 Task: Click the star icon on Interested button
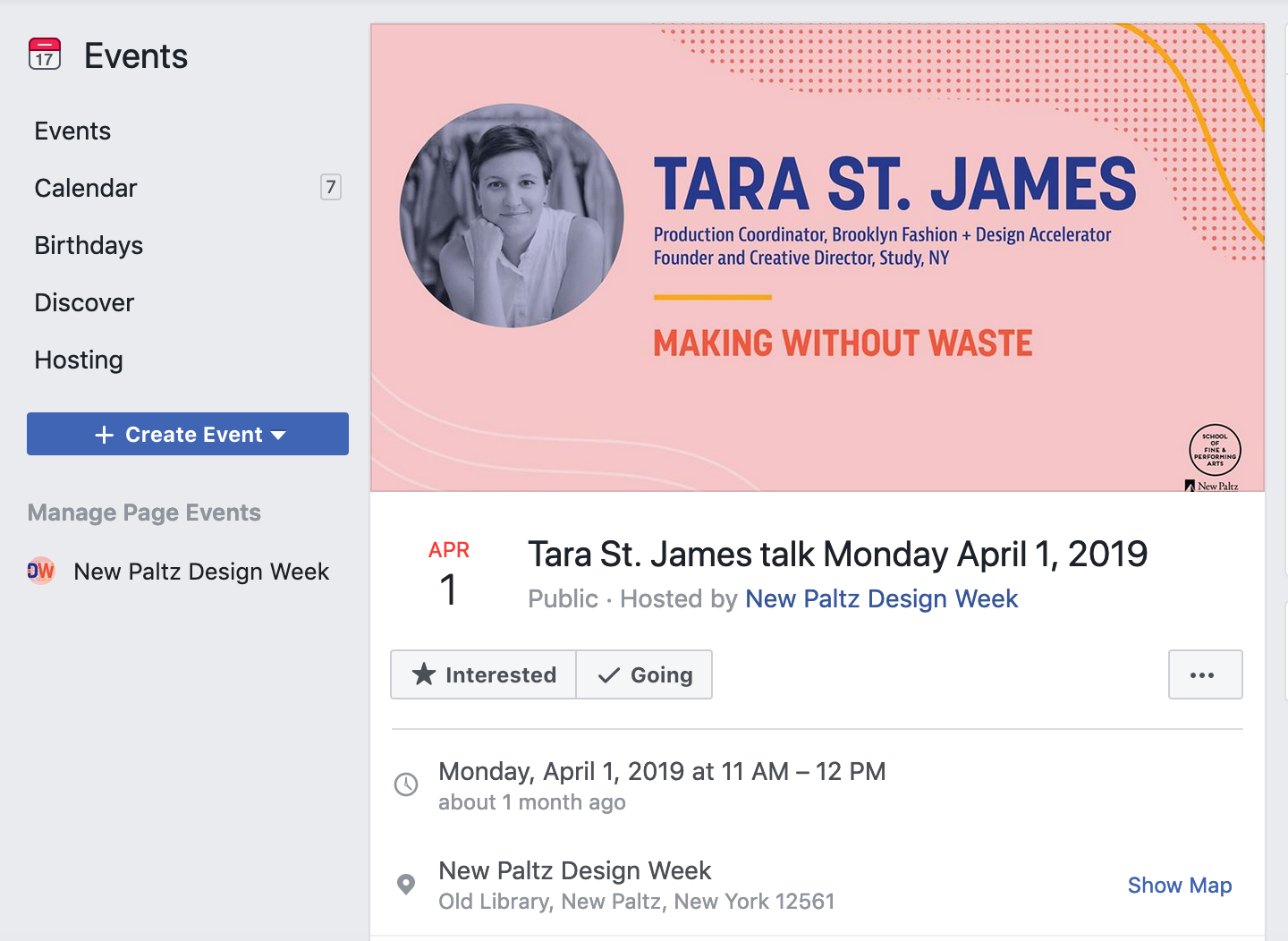coord(424,674)
